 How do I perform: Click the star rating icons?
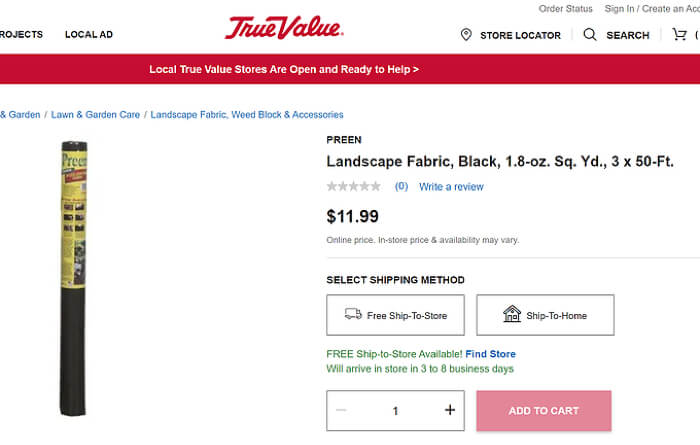(x=354, y=187)
